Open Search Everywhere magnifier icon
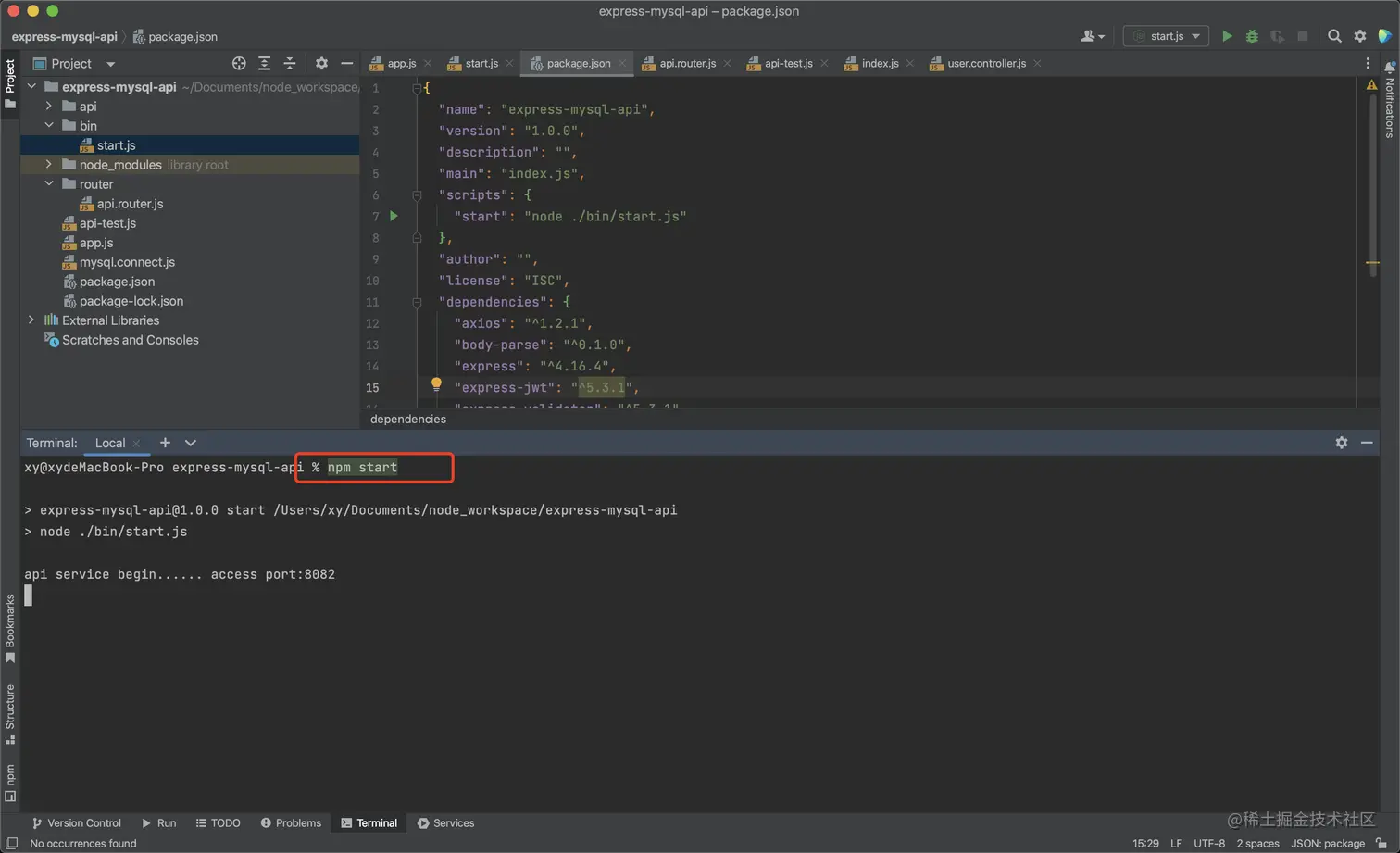Screen dimensions: 1400x853 1334,36
